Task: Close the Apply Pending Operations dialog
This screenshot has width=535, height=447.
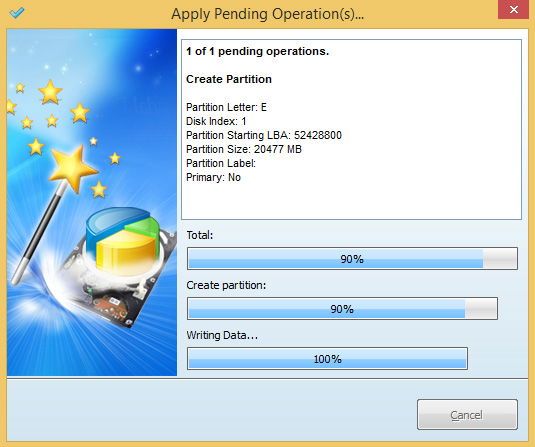Action: 513,10
